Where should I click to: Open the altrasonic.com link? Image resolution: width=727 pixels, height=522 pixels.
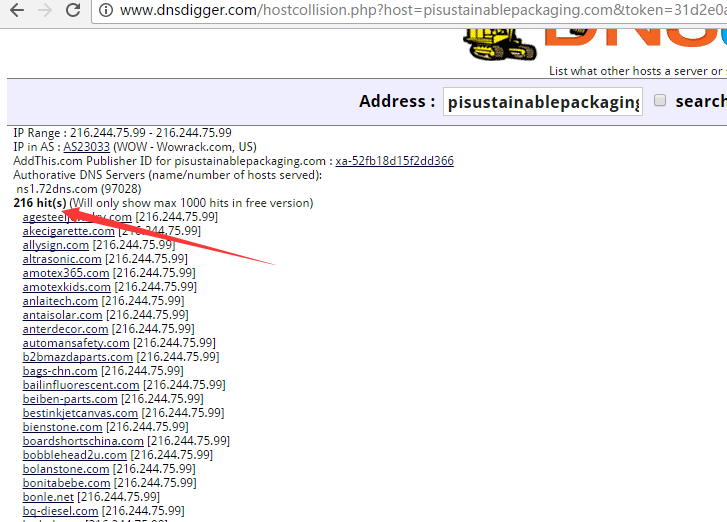[62, 259]
